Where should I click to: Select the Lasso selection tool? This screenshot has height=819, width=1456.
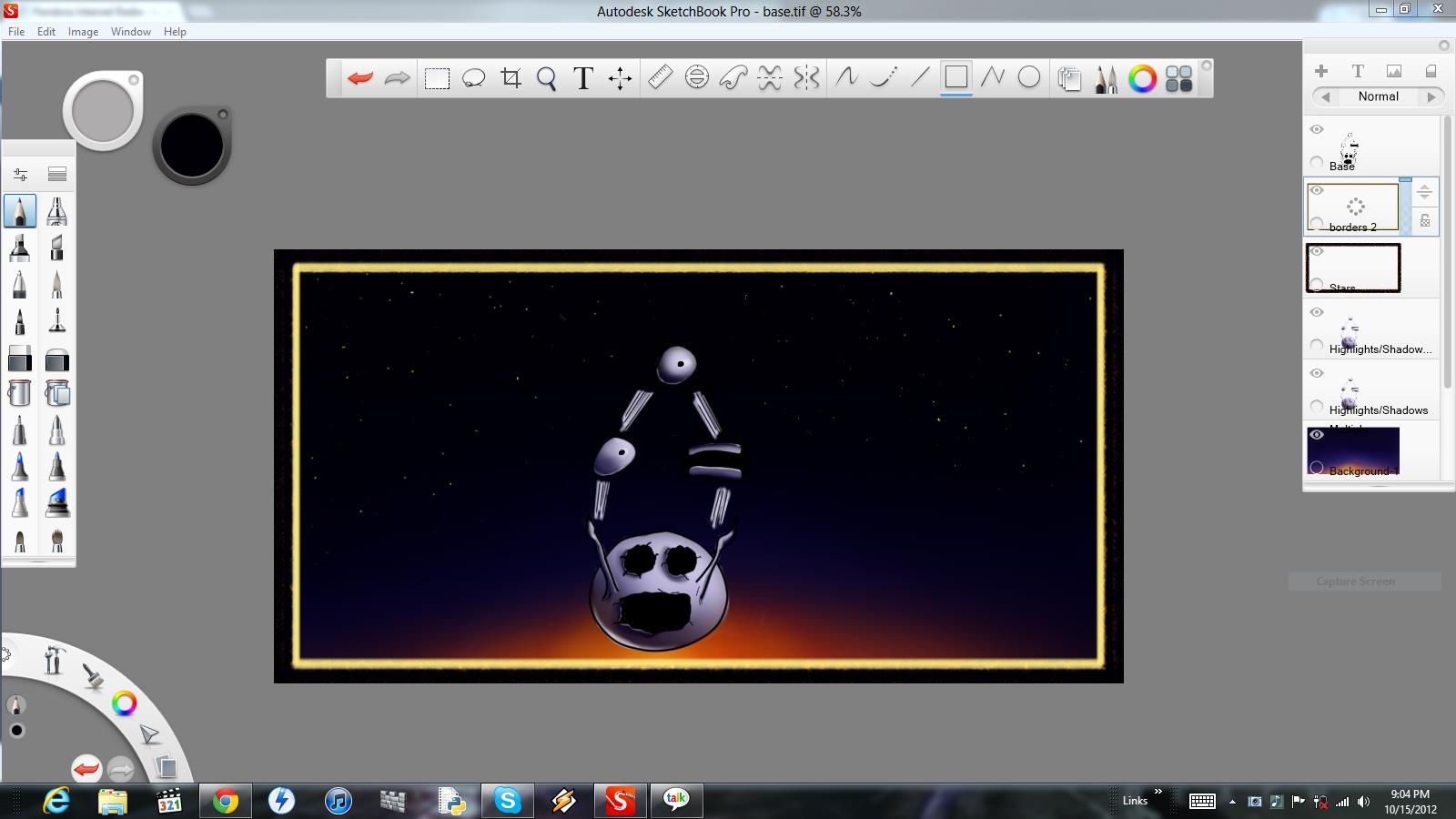pyautogui.click(x=473, y=78)
